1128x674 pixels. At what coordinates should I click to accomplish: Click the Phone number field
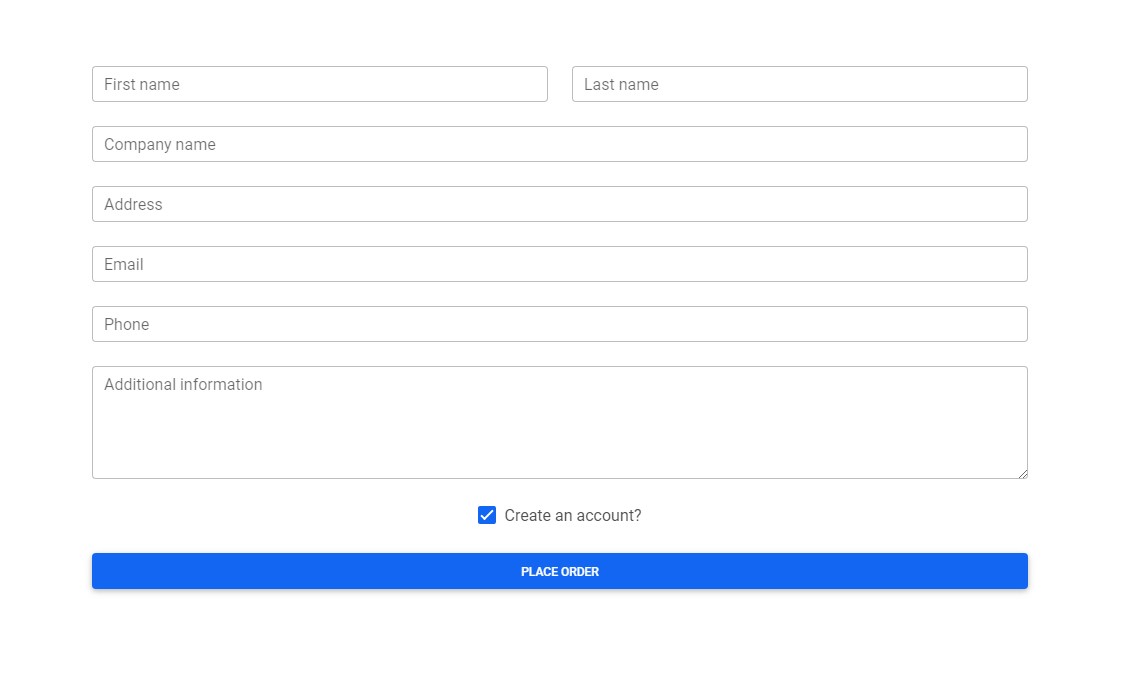(560, 324)
